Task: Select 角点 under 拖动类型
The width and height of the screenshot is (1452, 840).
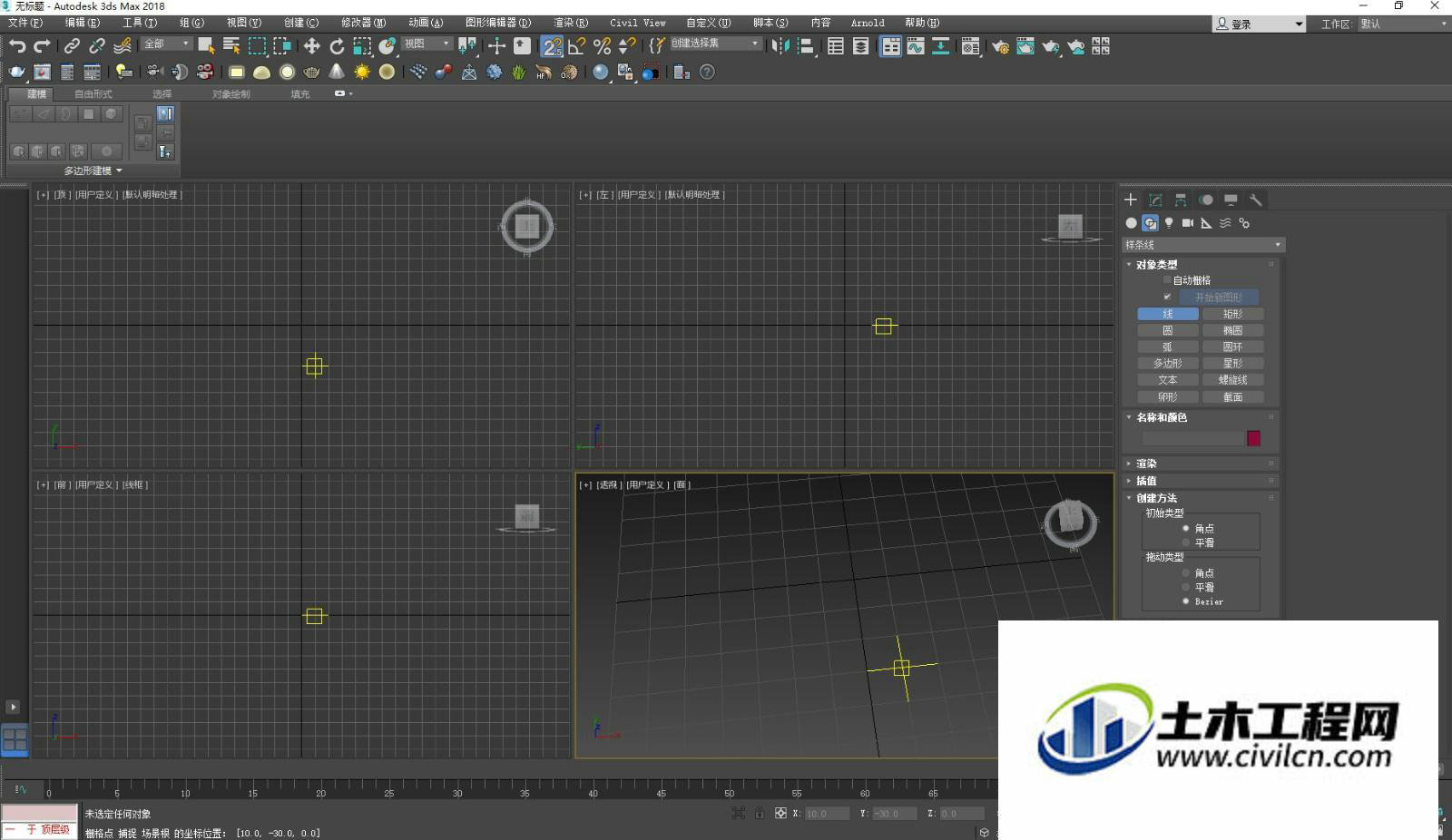Action: pos(1186,573)
